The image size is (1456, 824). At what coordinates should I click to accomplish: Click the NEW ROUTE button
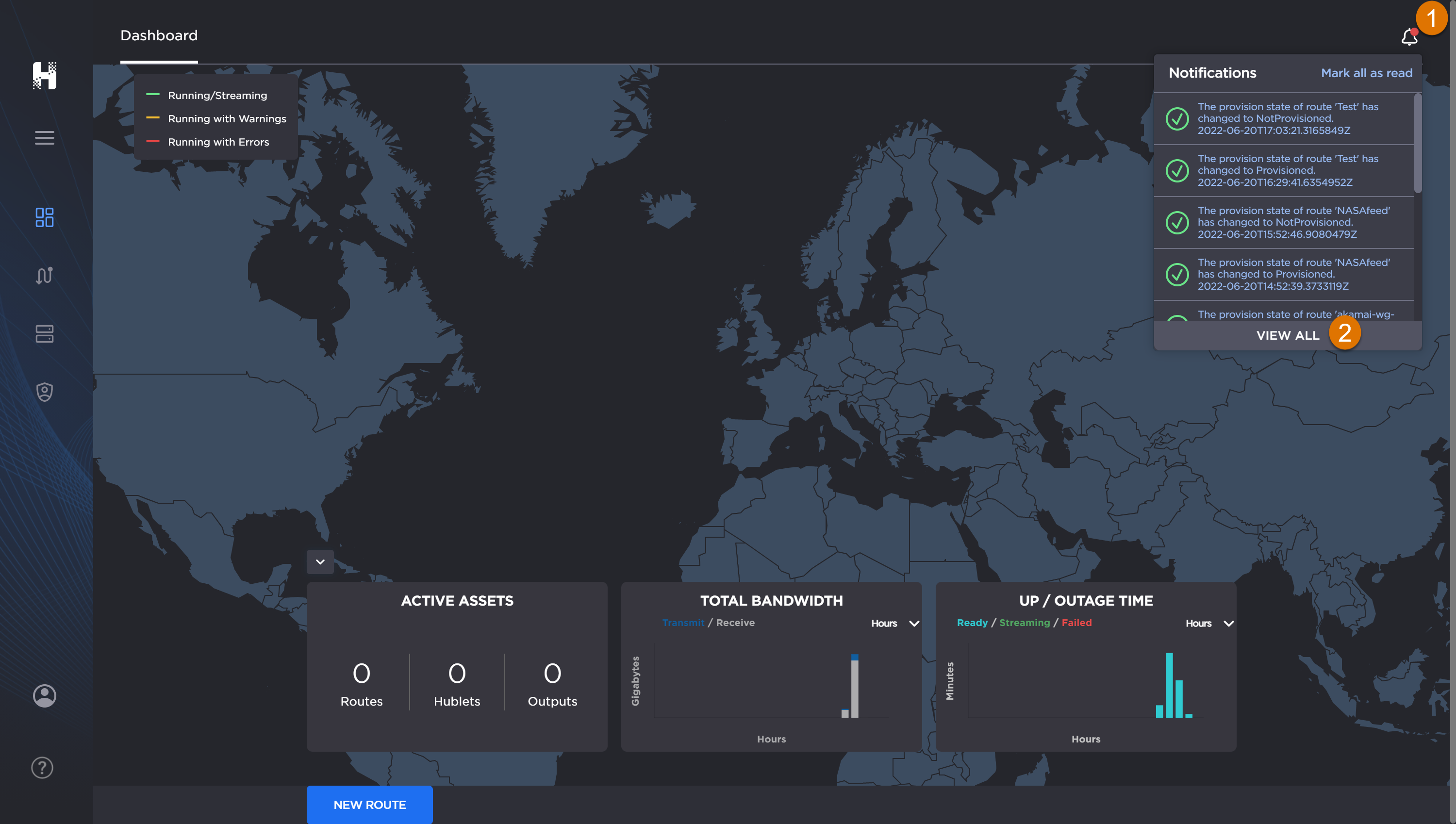[369, 804]
